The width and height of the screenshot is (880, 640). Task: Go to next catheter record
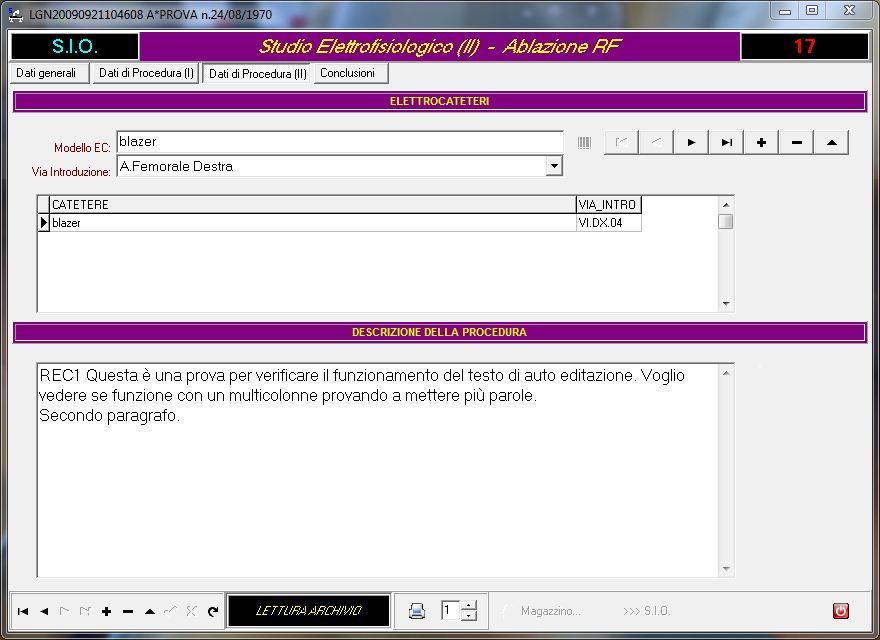691,143
